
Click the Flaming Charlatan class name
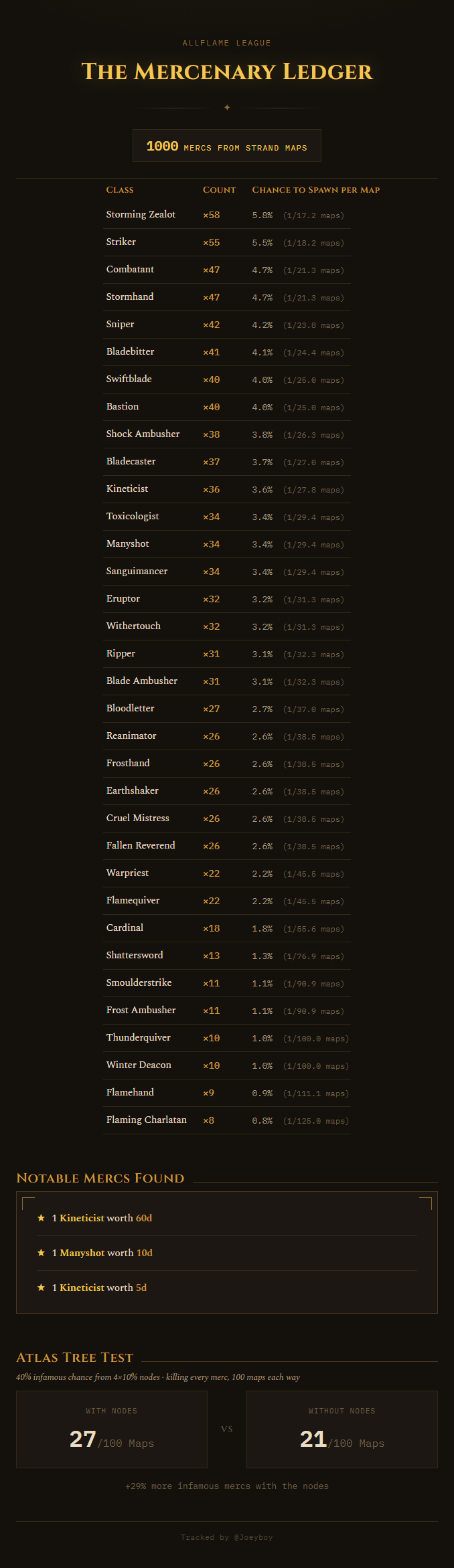147,1120
